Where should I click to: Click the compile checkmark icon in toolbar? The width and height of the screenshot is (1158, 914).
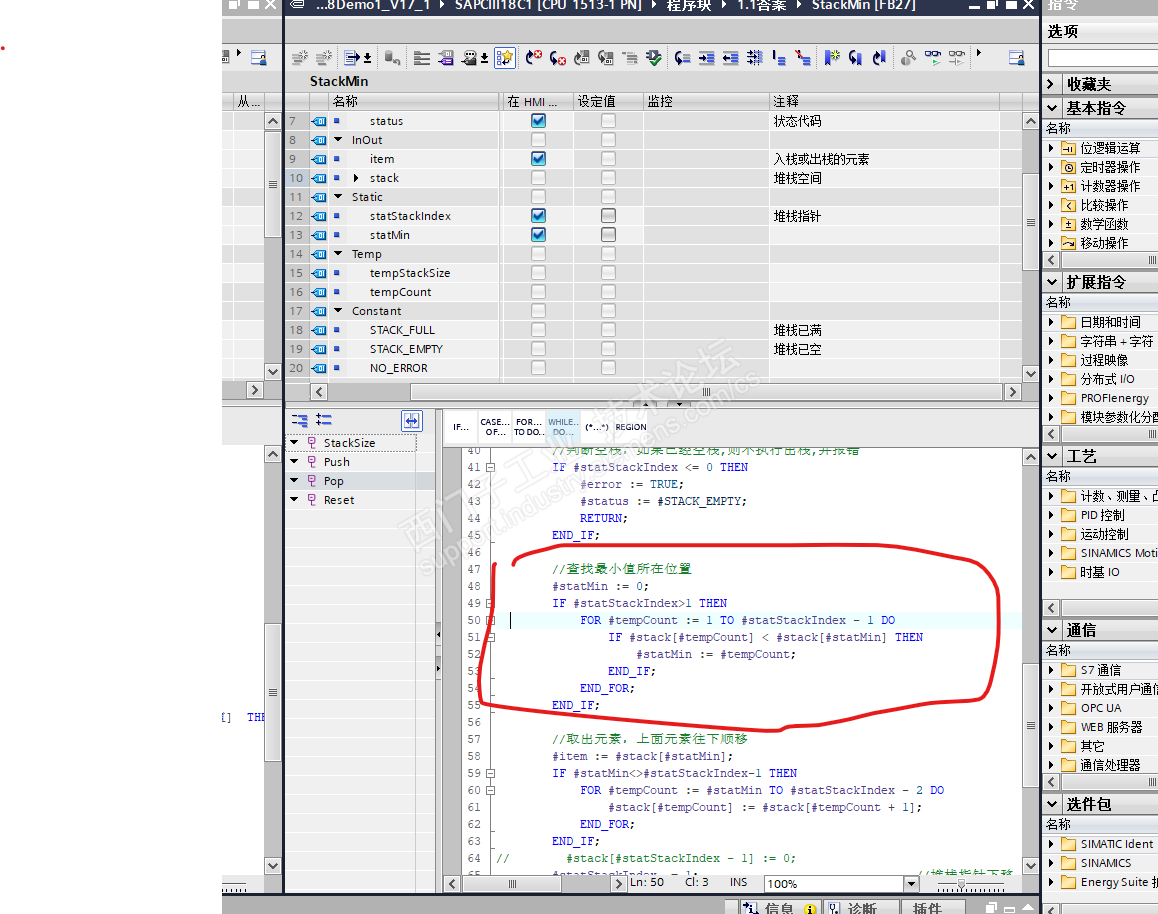(654, 58)
